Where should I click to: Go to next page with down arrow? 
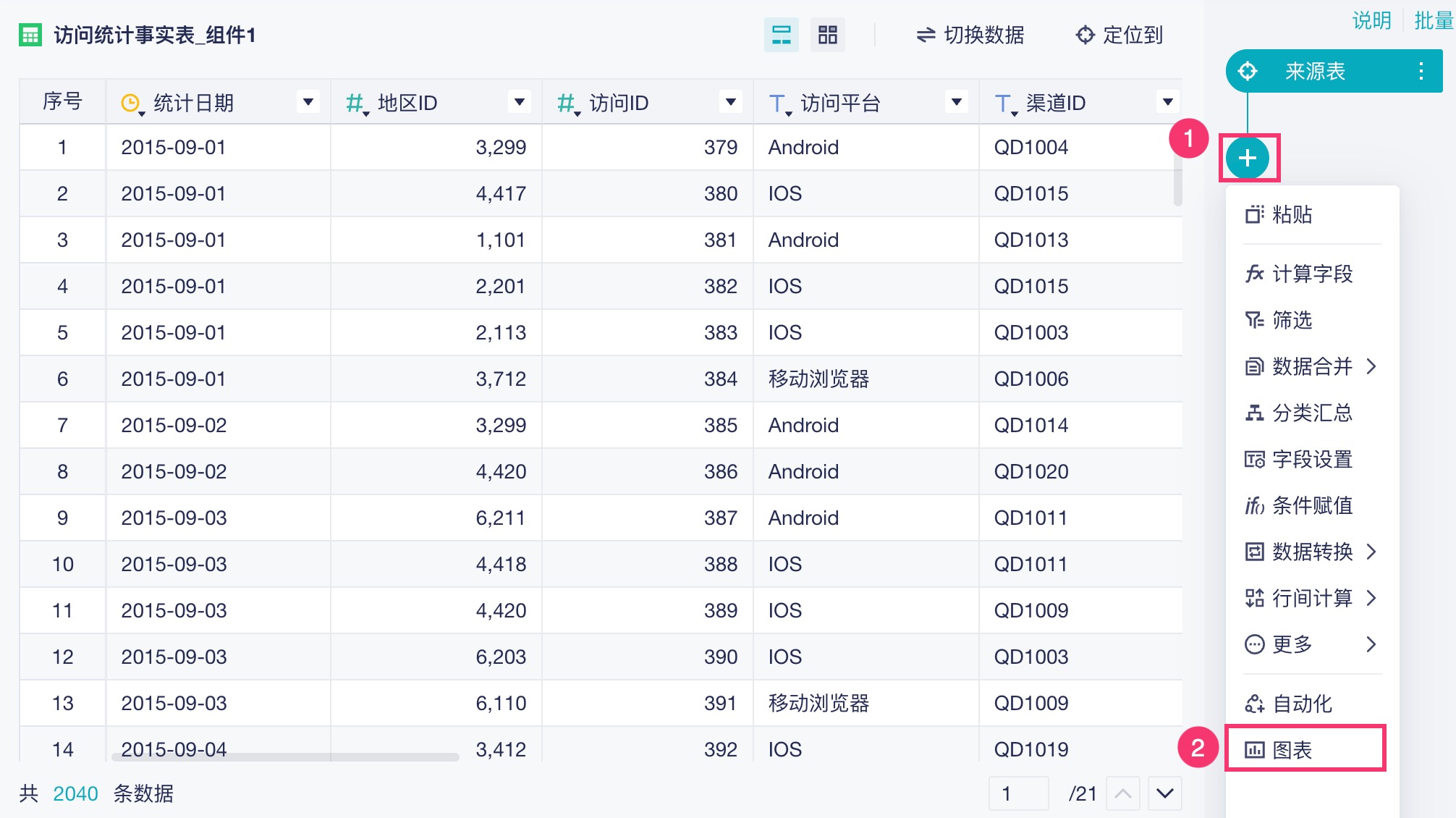point(1164,793)
